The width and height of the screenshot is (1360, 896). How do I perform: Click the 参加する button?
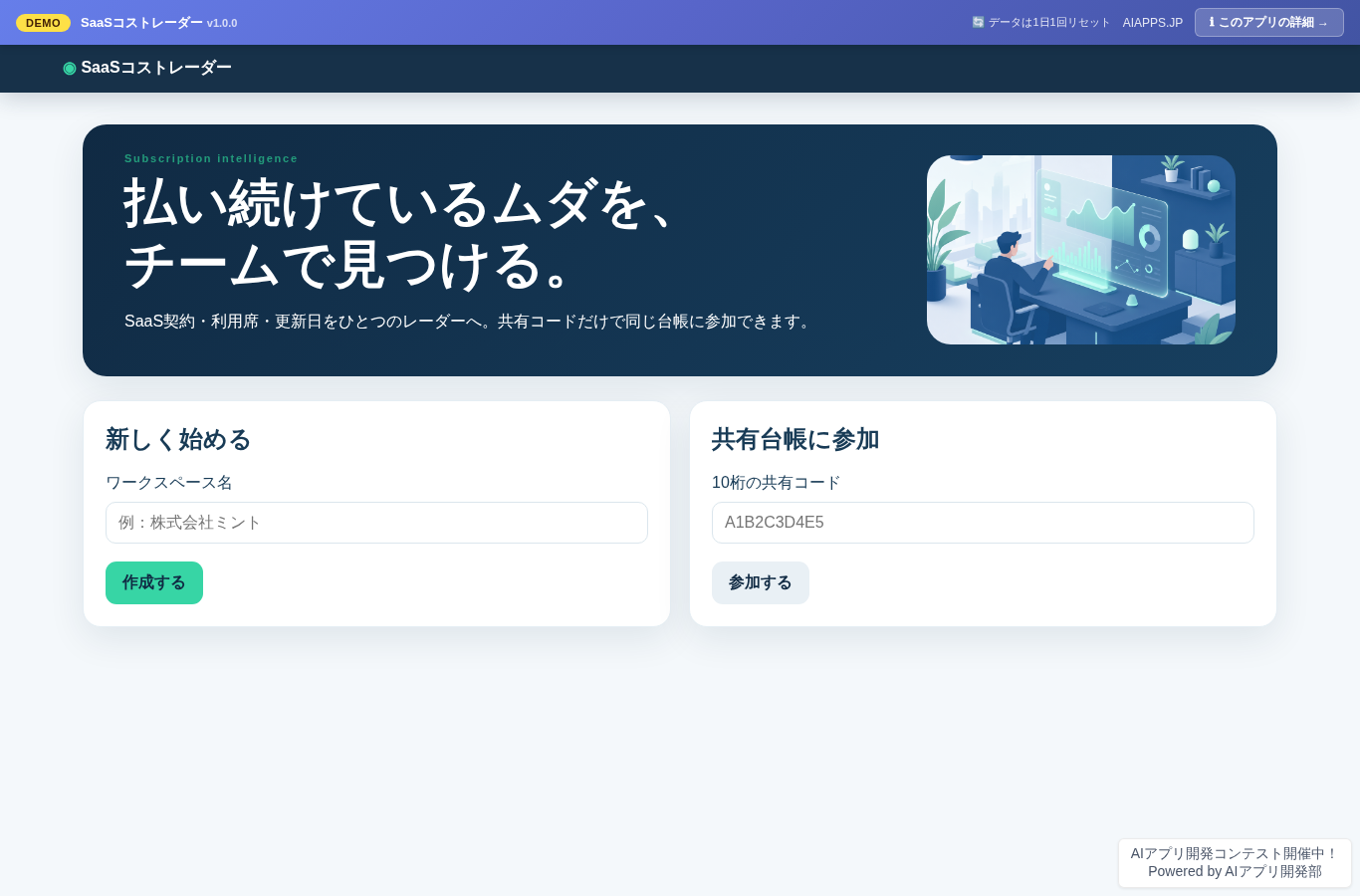pos(761,582)
